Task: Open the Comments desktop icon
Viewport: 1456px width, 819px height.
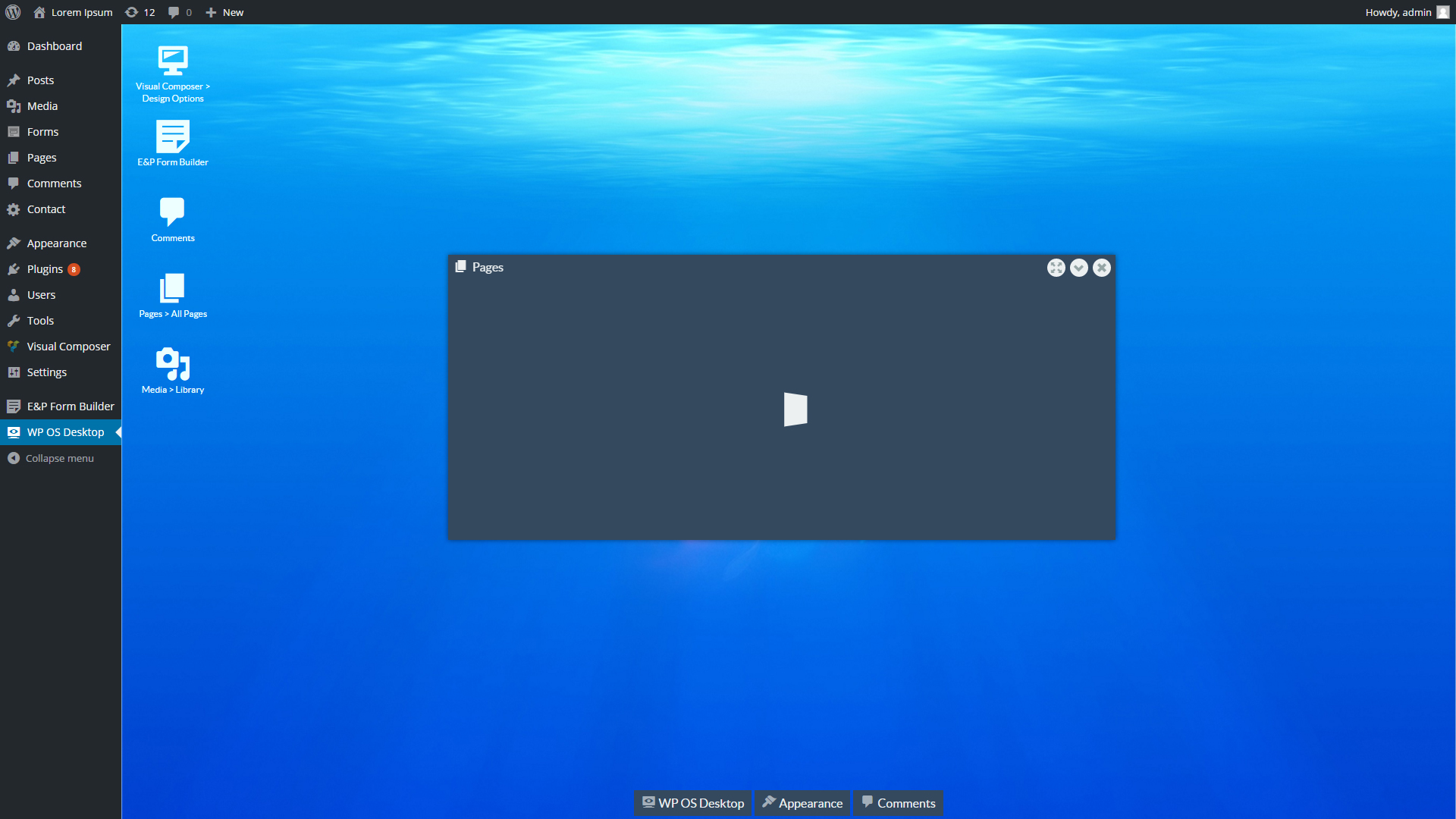Action: click(x=172, y=218)
